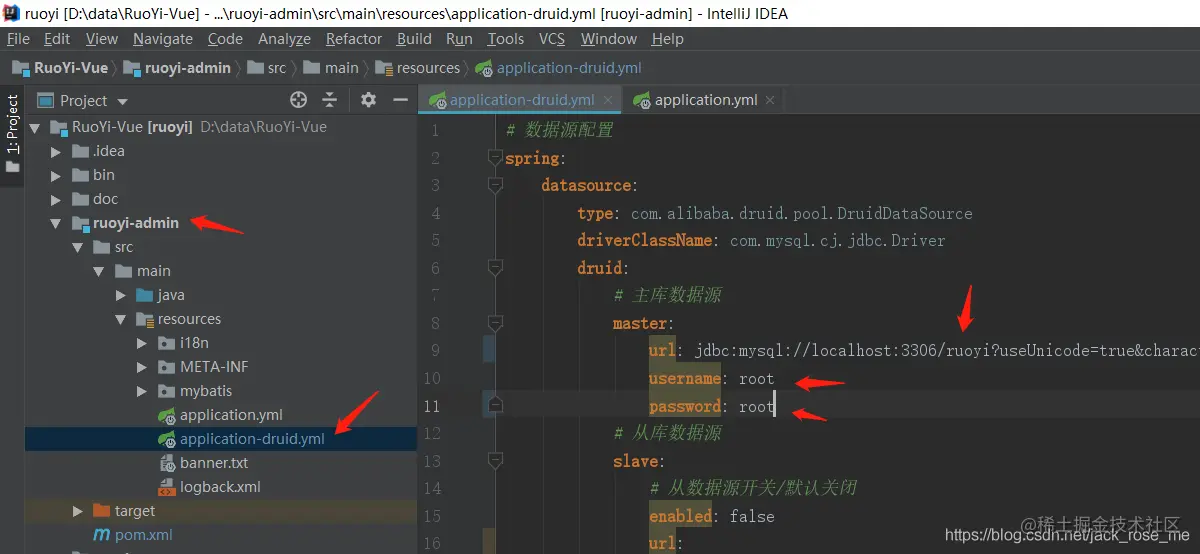Viewport: 1200px width, 554px height.
Task: Click RuoYi-Vue breadcrumb in navigation bar
Action: pos(60,68)
